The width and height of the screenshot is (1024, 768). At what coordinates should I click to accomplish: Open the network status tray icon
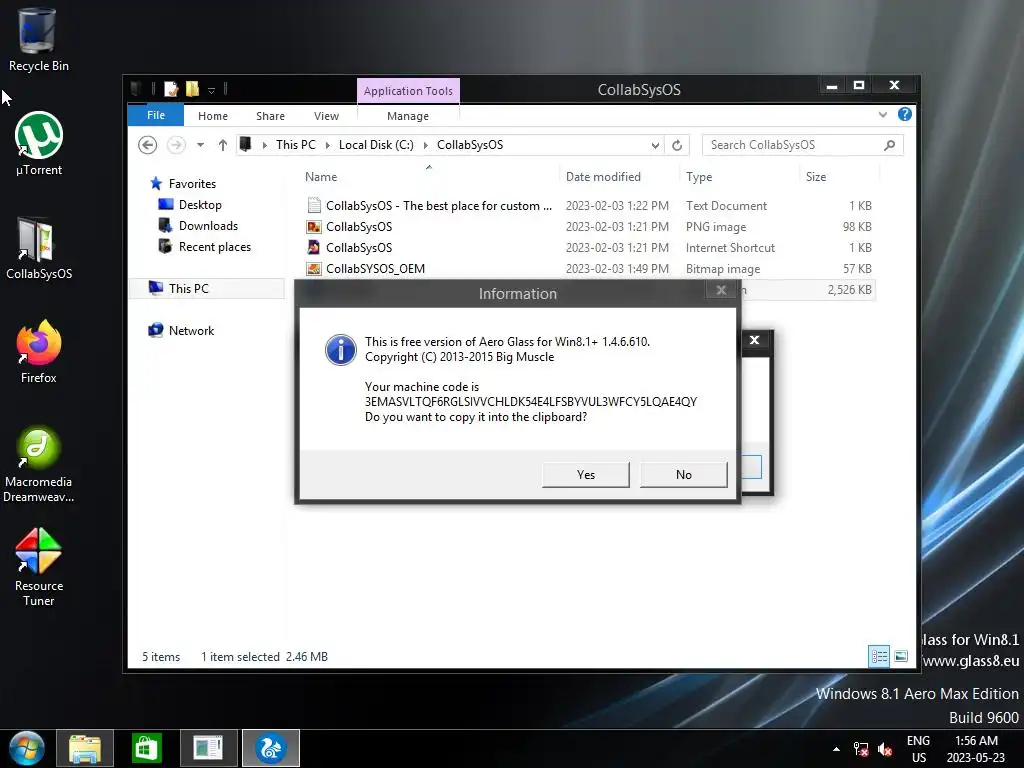tap(861, 749)
